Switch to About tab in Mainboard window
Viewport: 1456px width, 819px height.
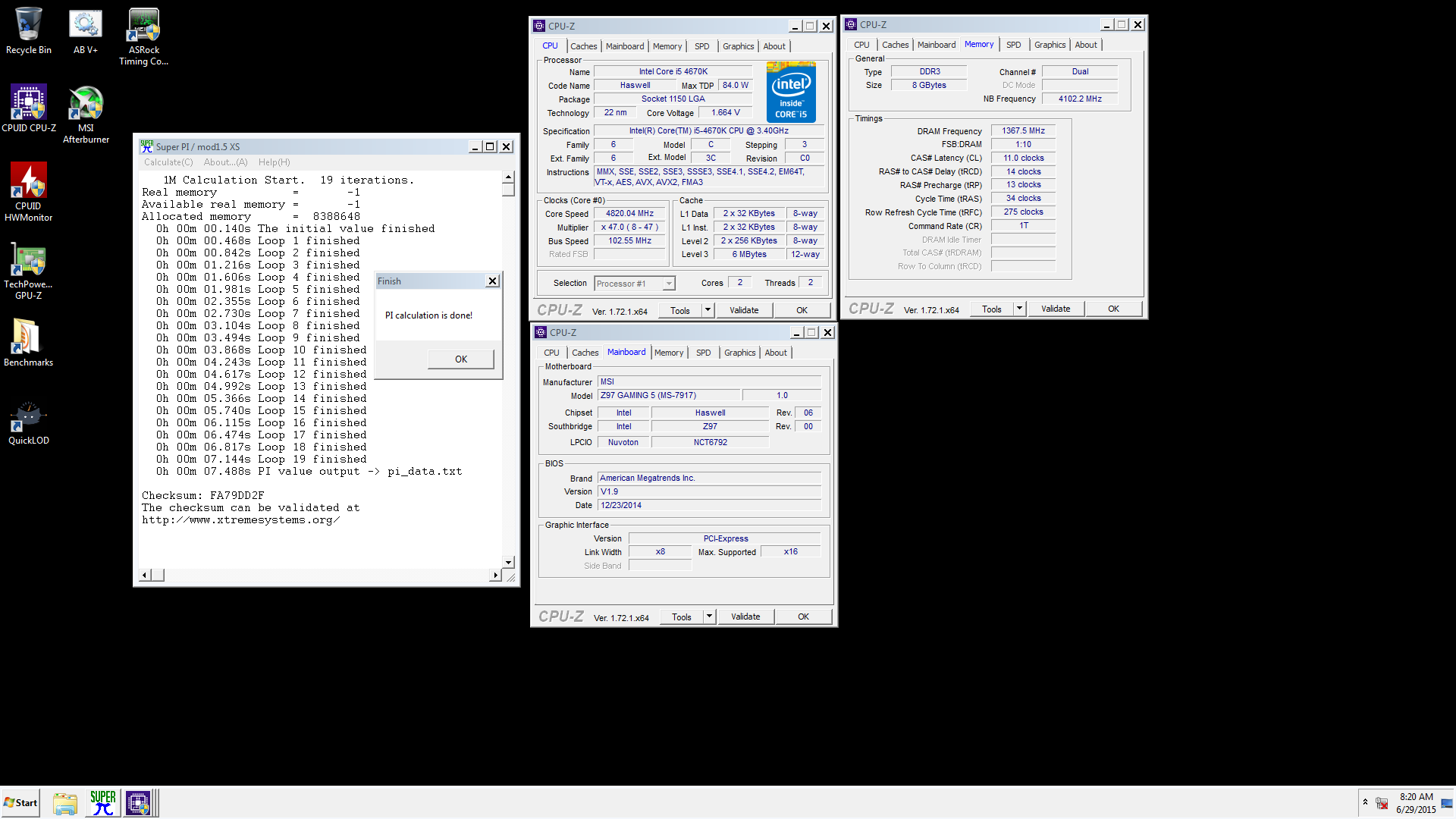(775, 353)
